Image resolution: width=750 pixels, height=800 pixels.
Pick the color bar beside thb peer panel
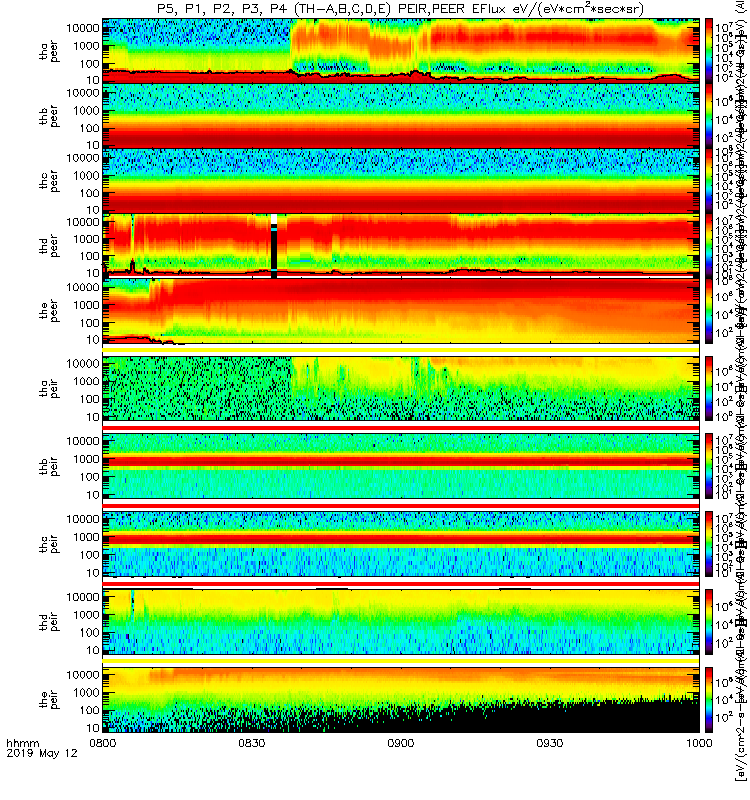click(709, 116)
